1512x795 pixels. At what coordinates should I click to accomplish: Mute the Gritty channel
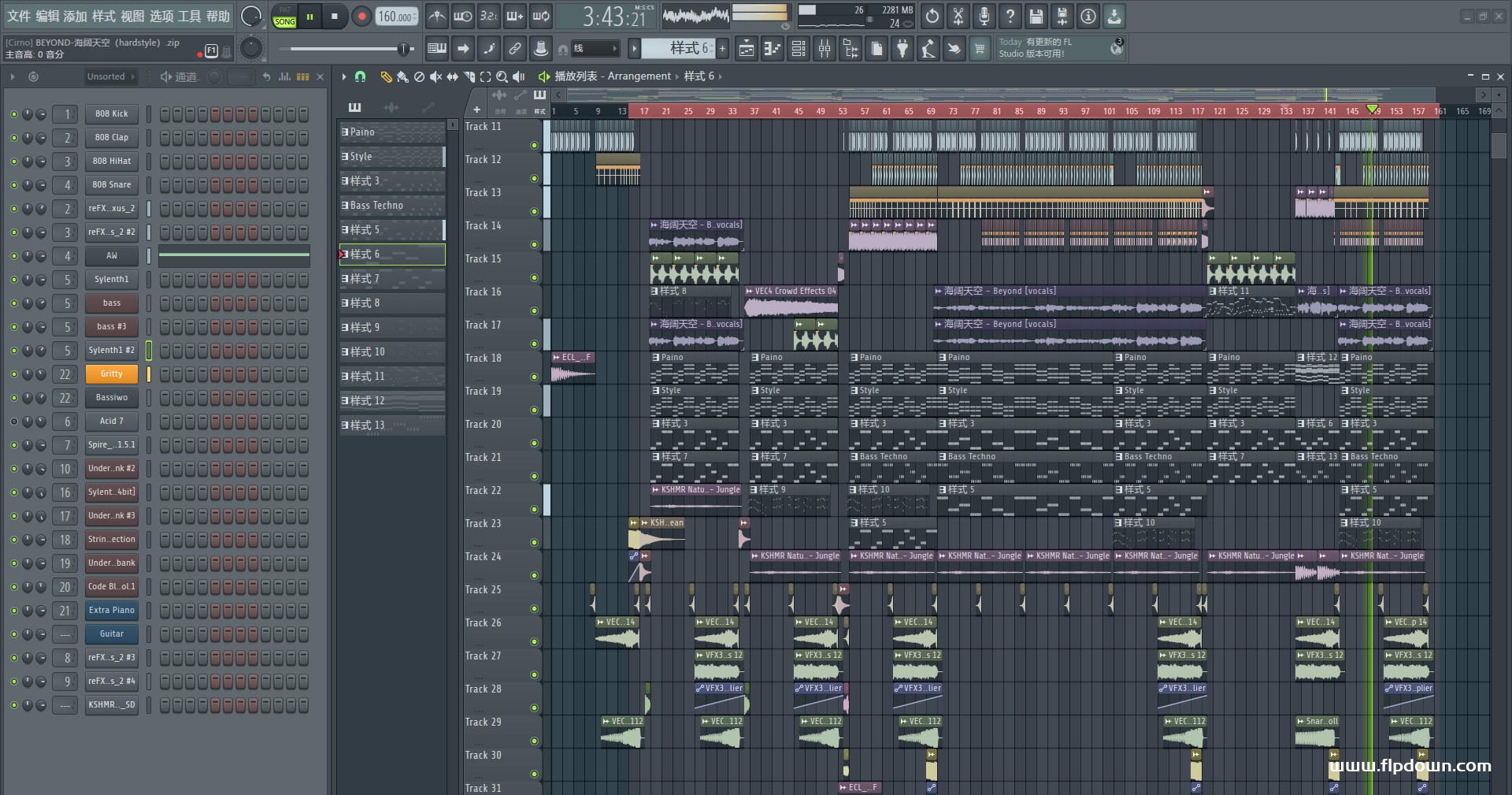[x=13, y=374]
